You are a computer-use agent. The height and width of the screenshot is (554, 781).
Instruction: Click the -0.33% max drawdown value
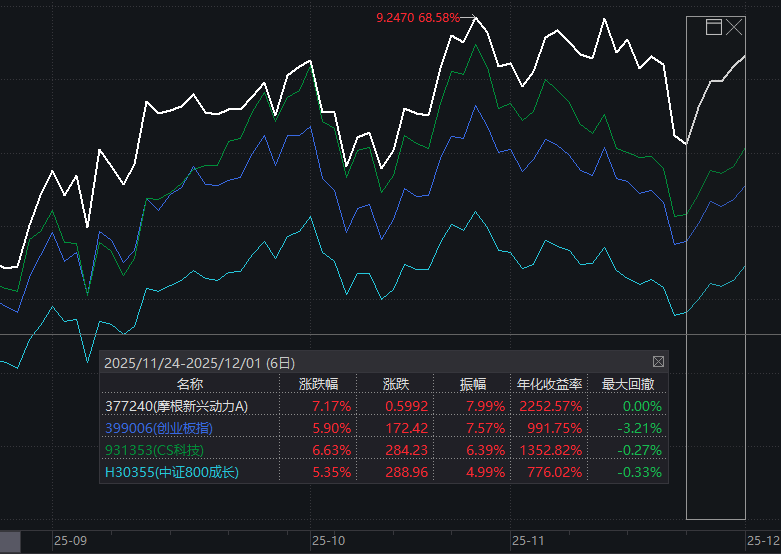(x=640, y=472)
